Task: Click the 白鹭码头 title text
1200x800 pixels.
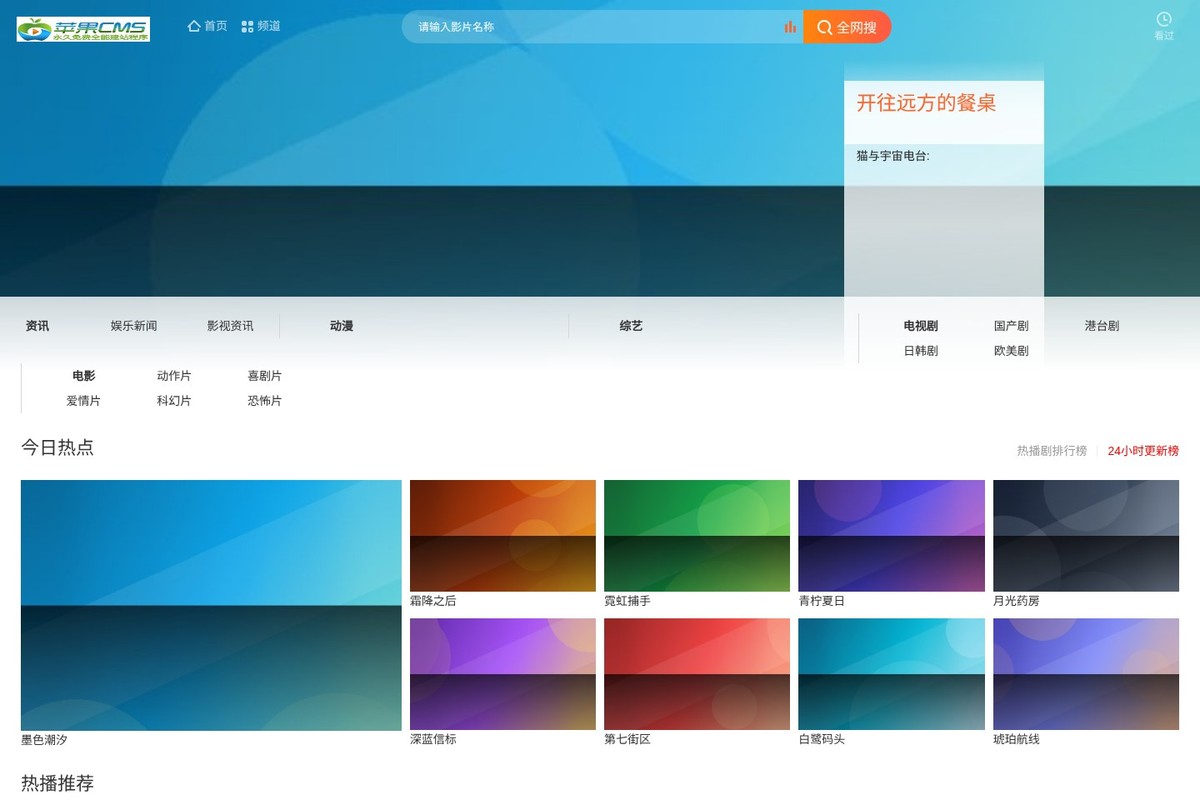Action: pyautogui.click(x=821, y=739)
